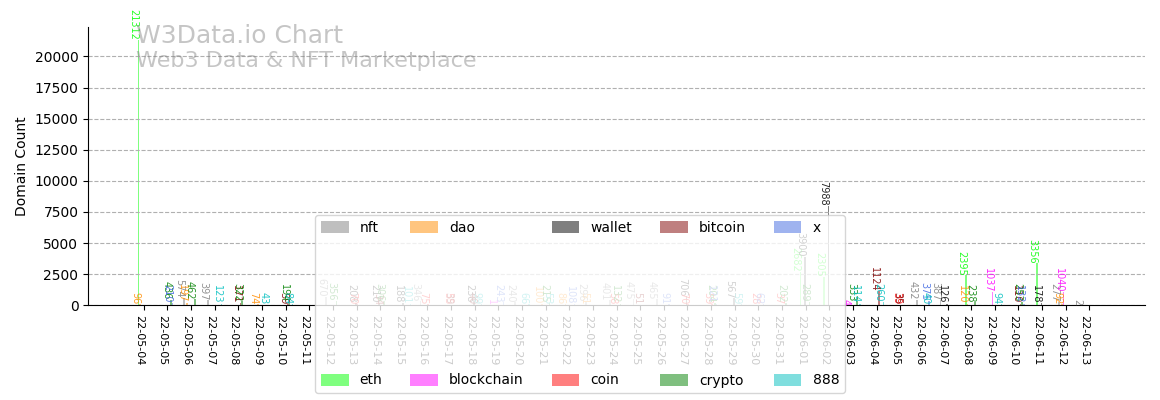Click the green eth legend swatch

334,380
